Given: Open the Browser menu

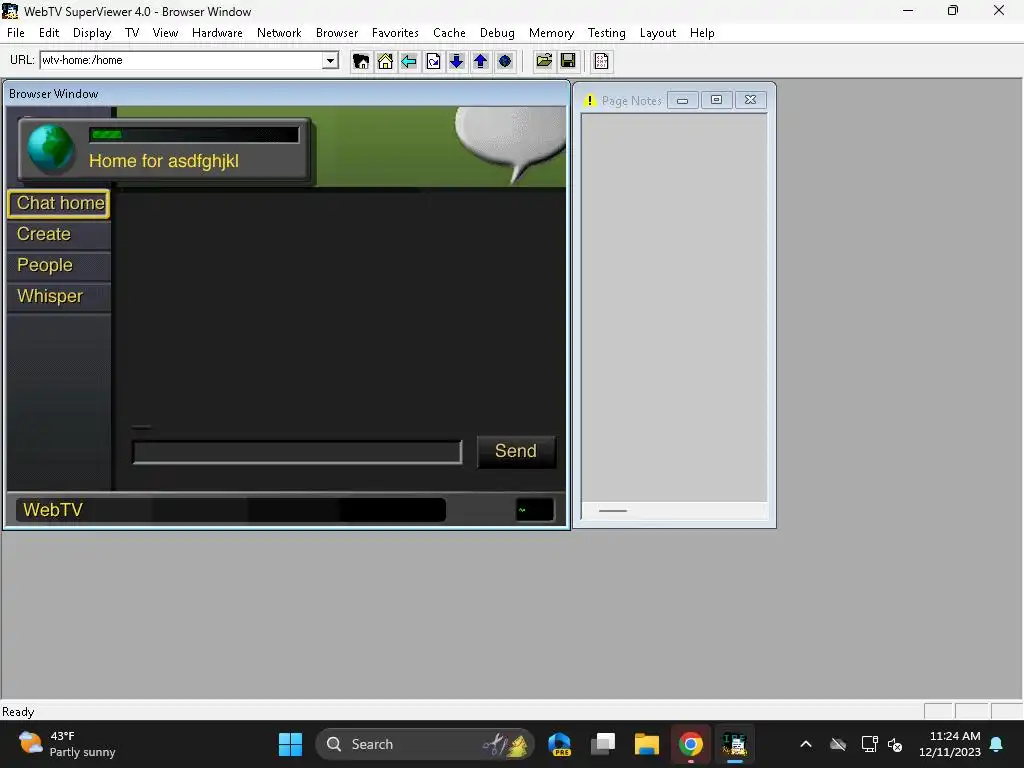Looking at the screenshot, I should tap(337, 33).
